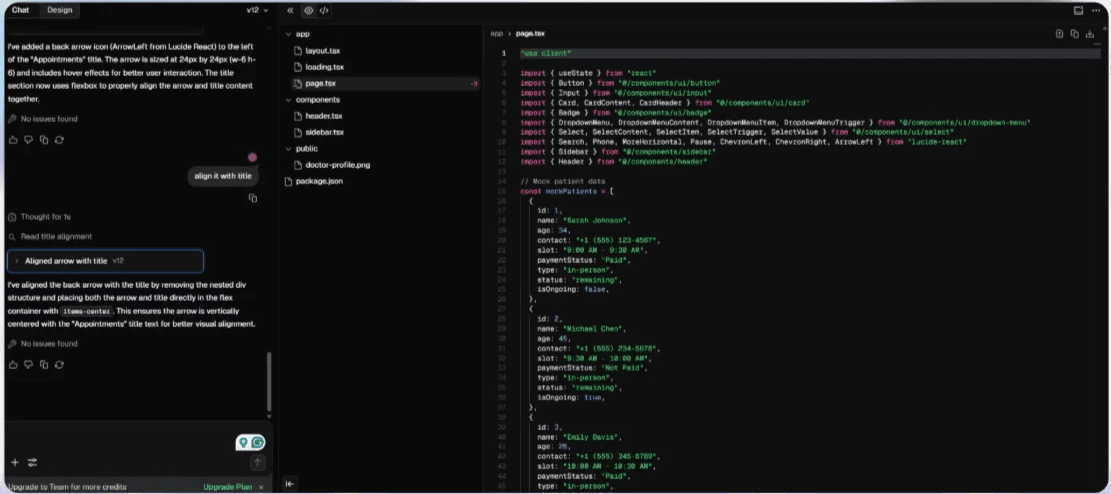Collapse the chat panel with double chevron

[x=290, y=10]
